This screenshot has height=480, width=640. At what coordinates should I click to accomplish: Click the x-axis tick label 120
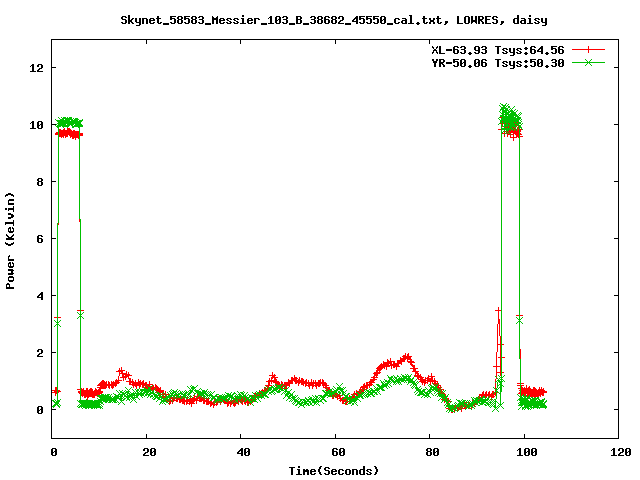point(621,452)
